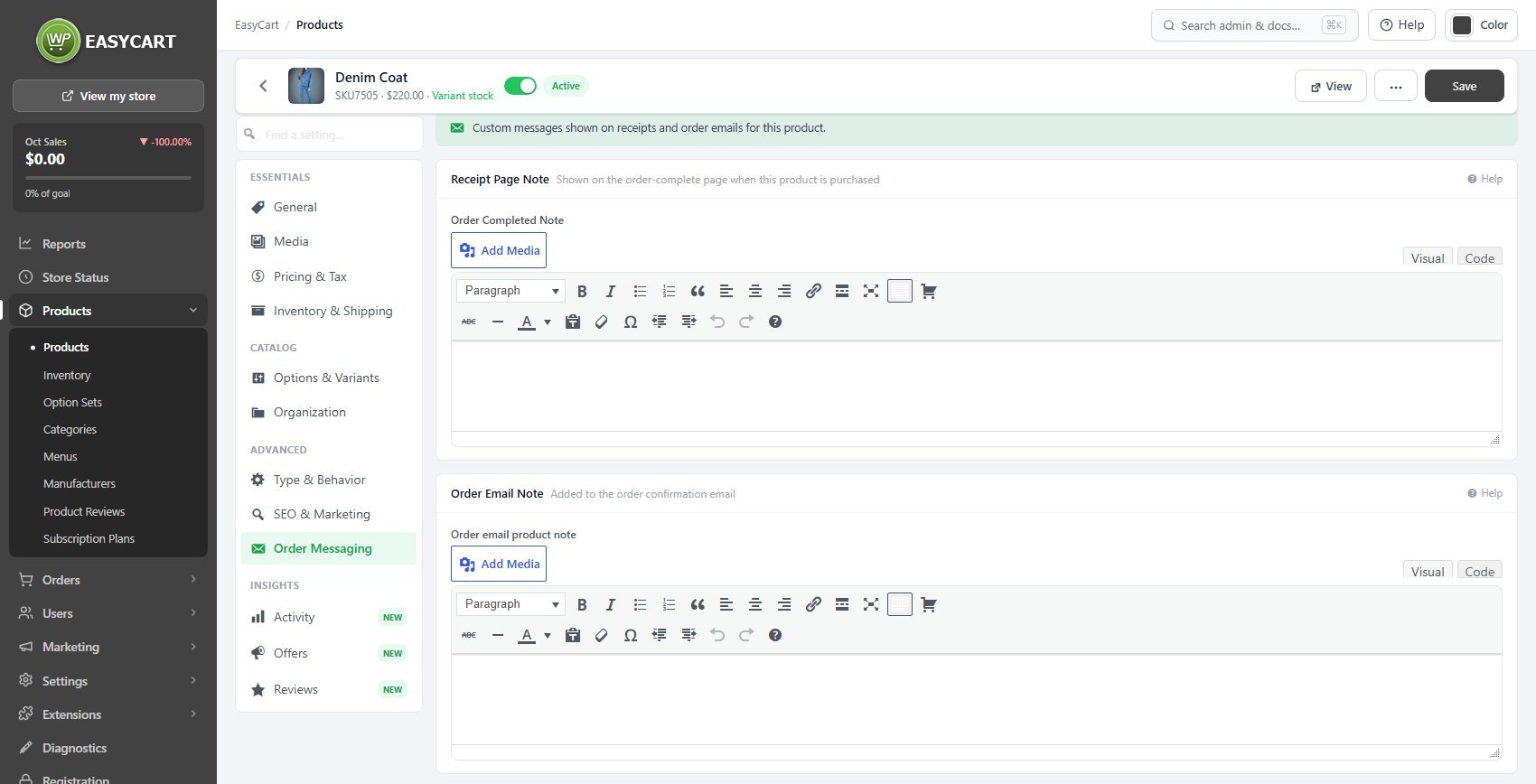This screenshot has width=1536, height=784.
Task: Add Media to Order Completed Note
Action: click(x=499, y=250)
